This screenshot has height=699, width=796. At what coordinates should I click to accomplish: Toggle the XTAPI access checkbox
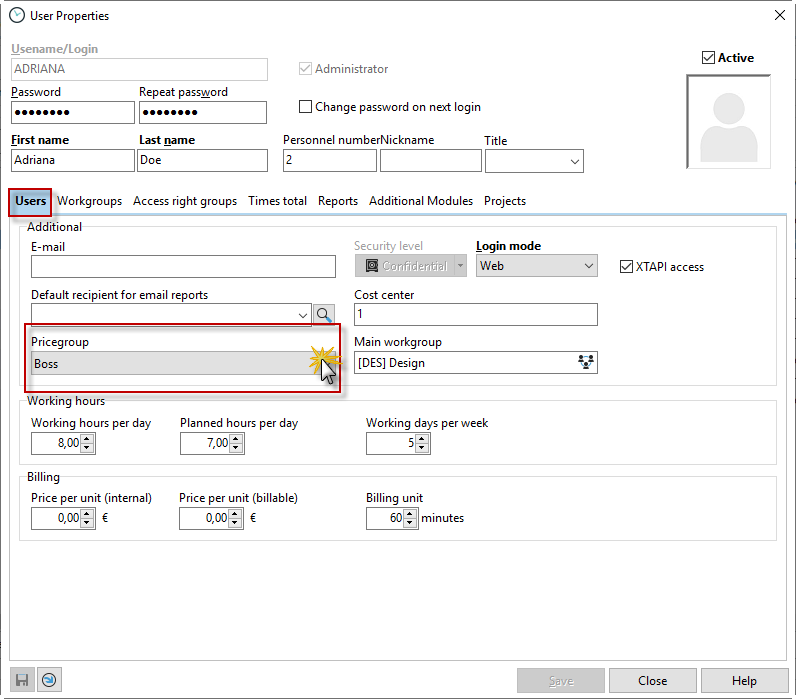627,266
